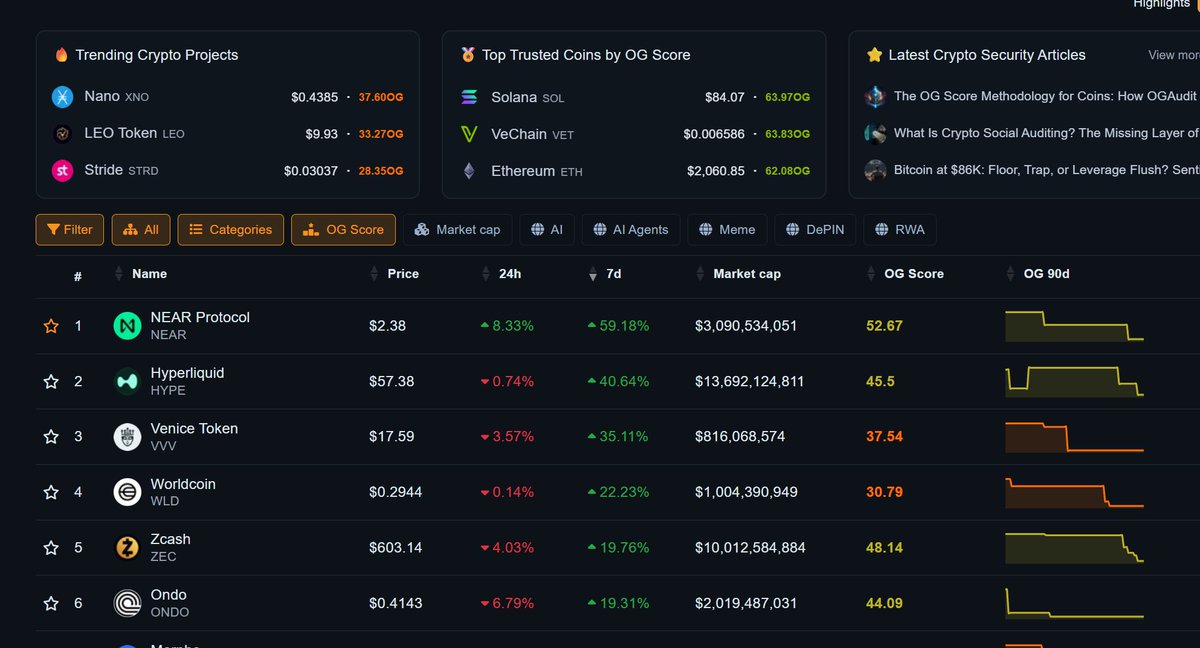Click the Zcash logo icon
The image size is (1200, 648).
(x=127, y=548)
